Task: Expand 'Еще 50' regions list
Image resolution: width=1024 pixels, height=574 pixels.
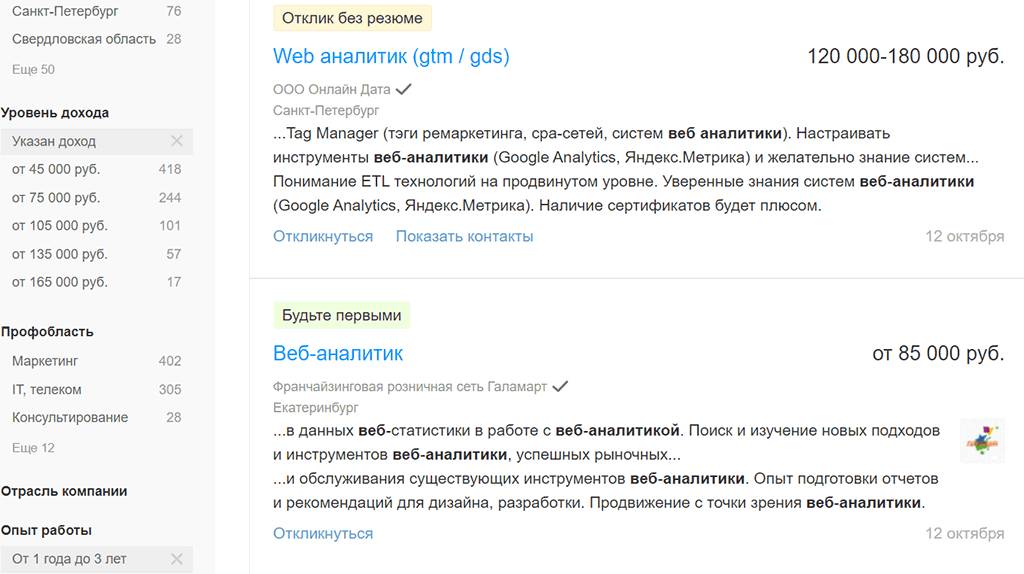Action: coord(33,69)
